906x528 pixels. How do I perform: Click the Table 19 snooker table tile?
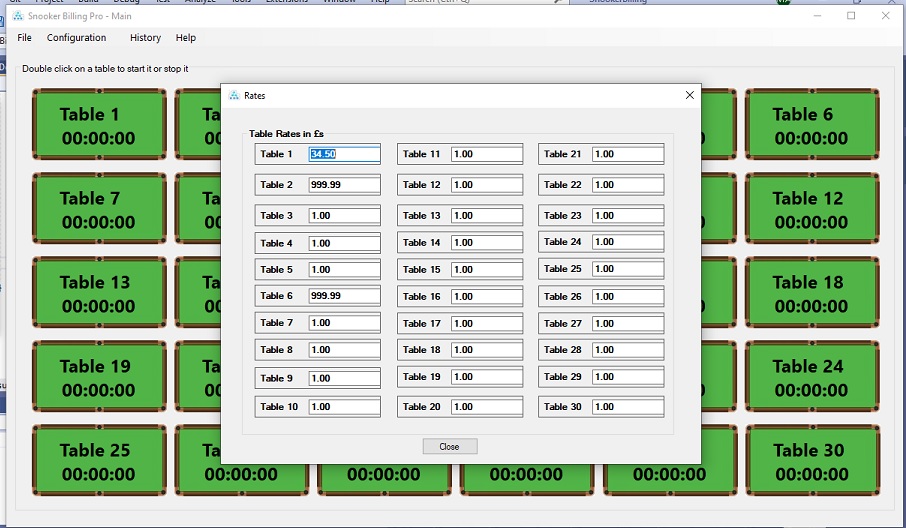point(99,376)
